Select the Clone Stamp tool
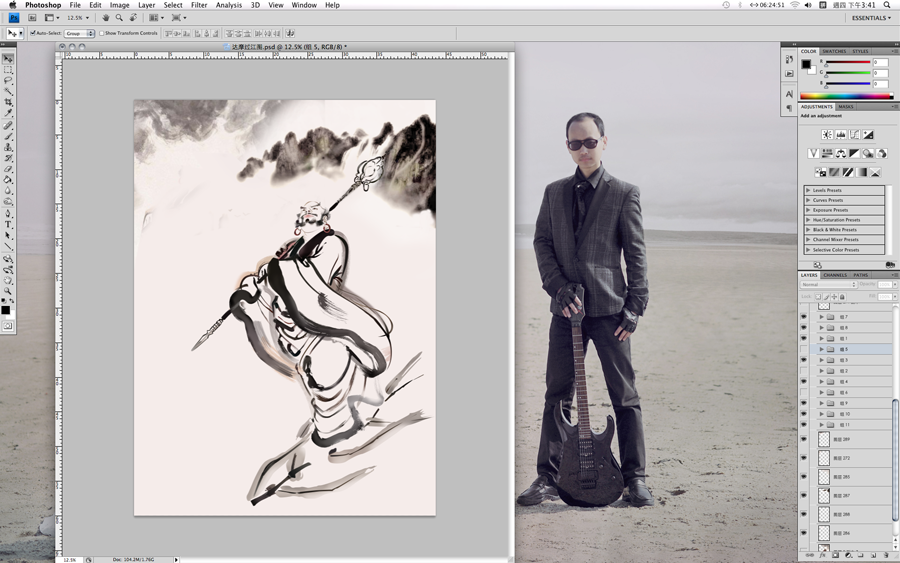900x563 pixels. (7, 147)
